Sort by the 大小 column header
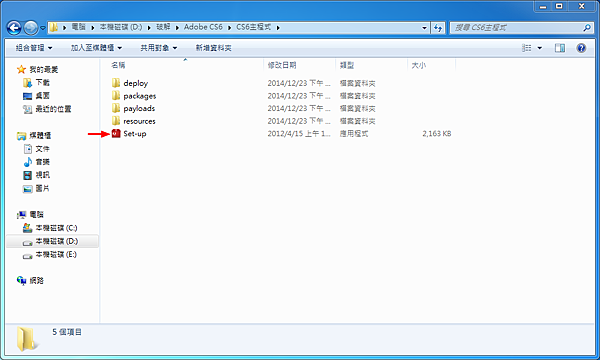This screenshot has width=600, height=360. point(418,65)
